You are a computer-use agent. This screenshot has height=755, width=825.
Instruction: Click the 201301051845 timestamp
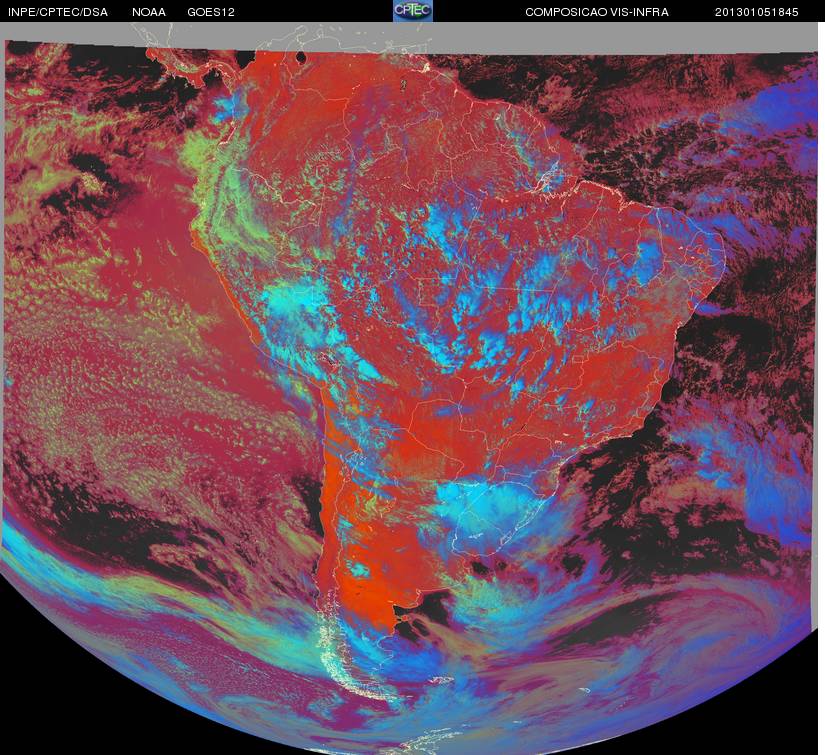point(757,12)
